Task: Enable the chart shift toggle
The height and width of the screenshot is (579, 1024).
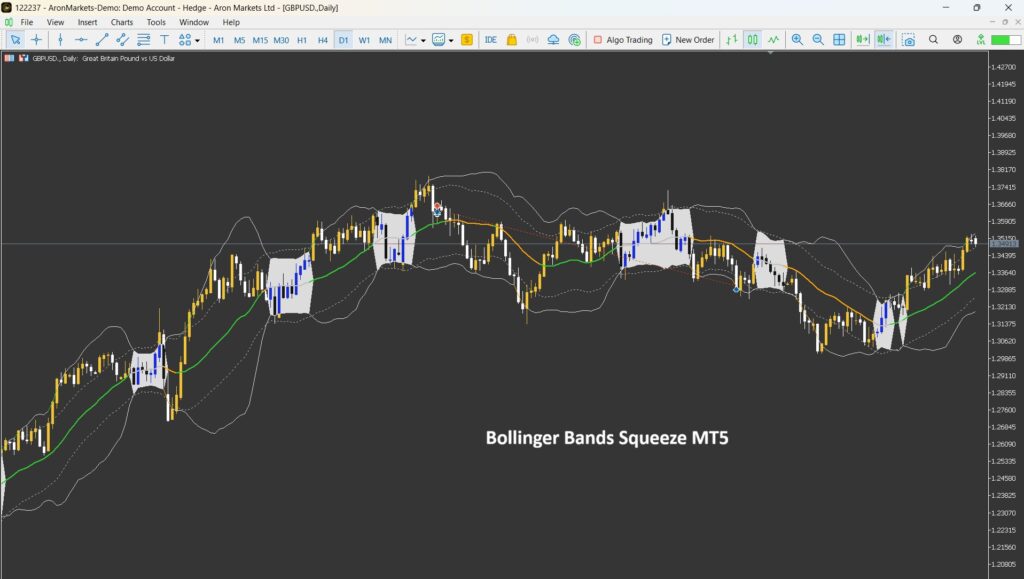Action: (x=883, y=40)
